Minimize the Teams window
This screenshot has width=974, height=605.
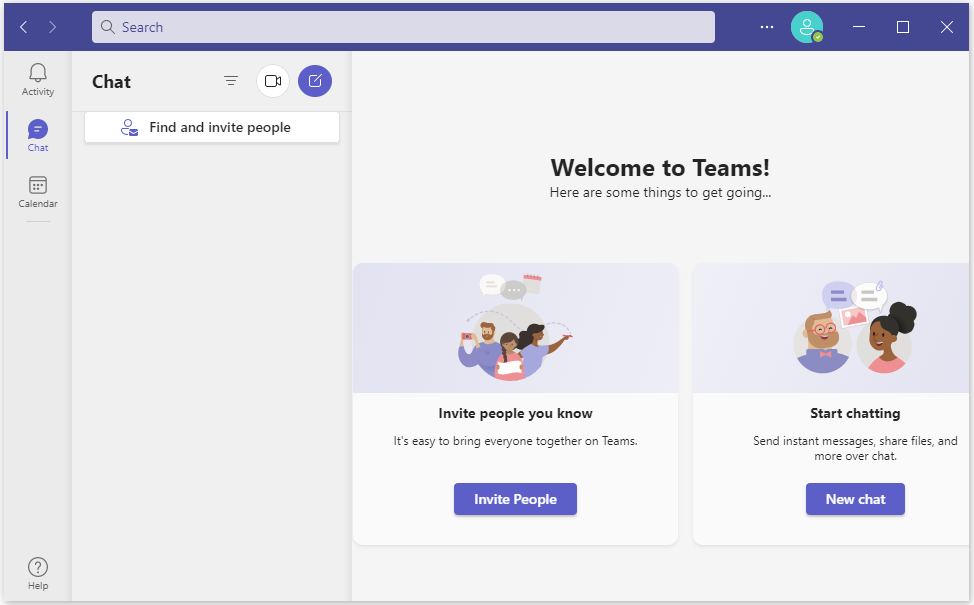click(859, 27)
